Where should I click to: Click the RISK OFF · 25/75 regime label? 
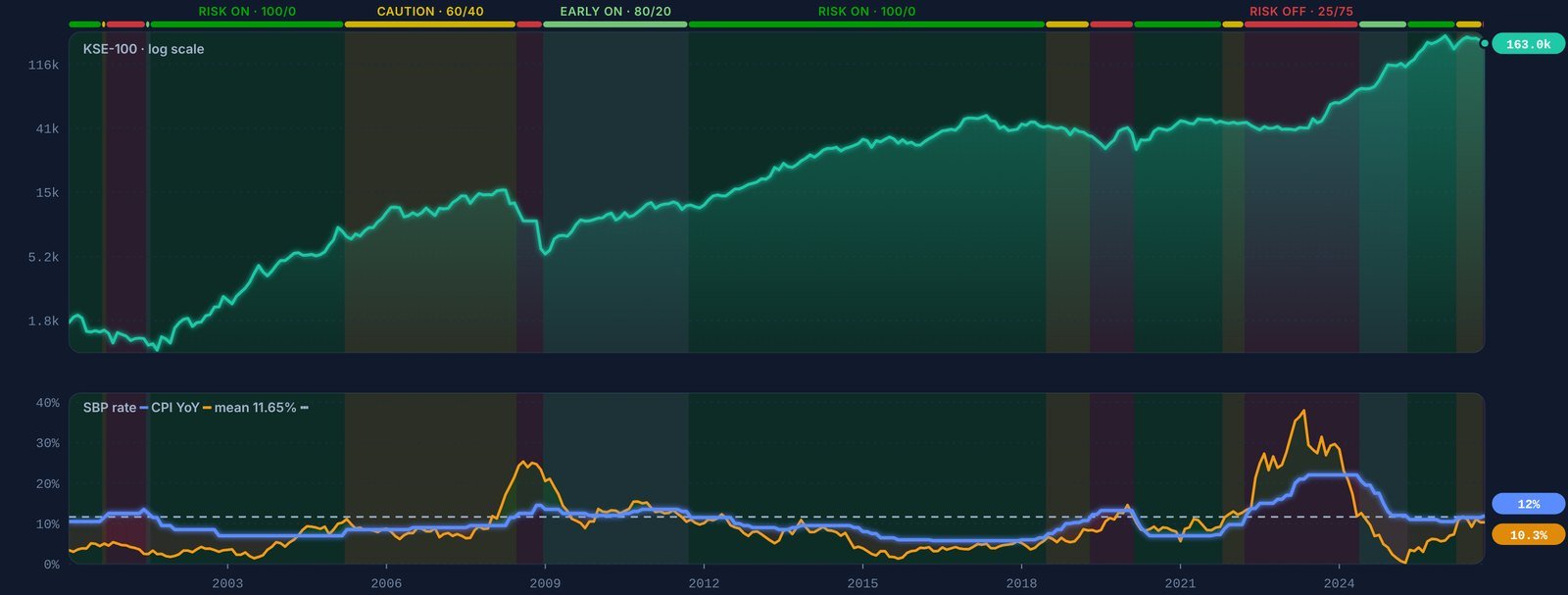(x=1301, y=12)
